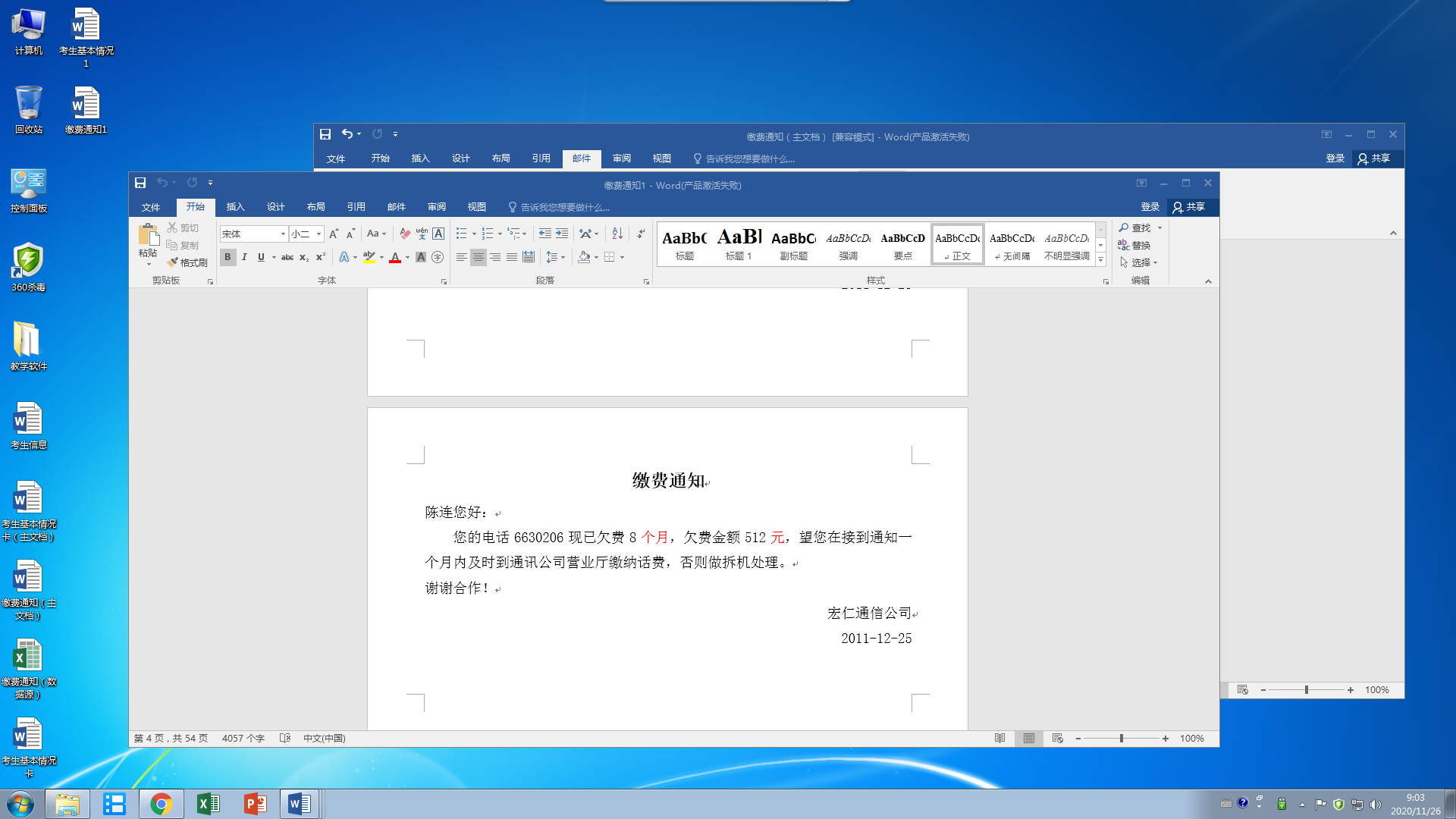Apply superscript formatting
Image resolution: width=1456 pixels, height=819 pixels.
coord(320,257)
